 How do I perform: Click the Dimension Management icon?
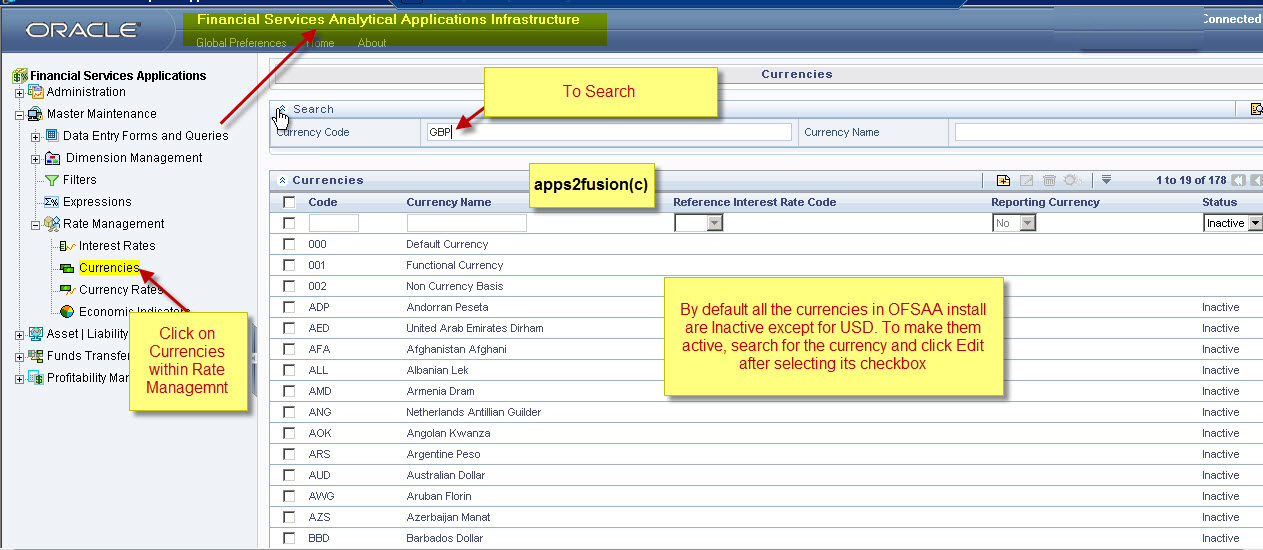click(52, 158)
